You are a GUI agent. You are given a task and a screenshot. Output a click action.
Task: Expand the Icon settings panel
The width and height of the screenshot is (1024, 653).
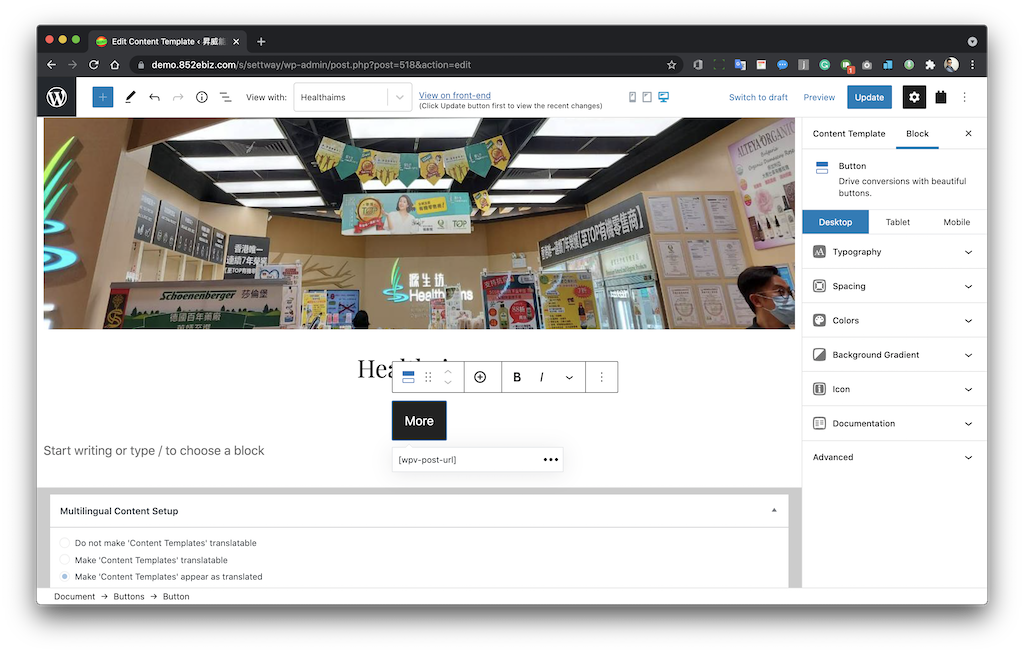pos(893,389)
